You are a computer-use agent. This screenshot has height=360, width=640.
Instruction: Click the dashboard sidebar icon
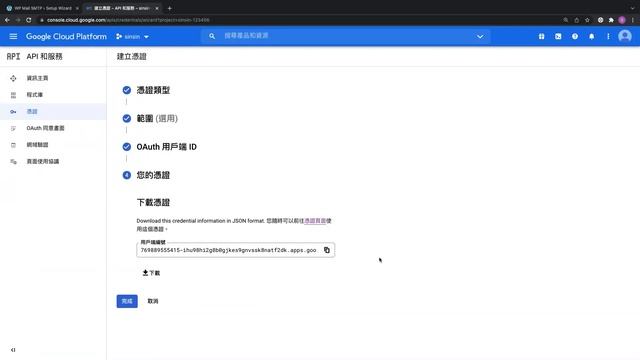pyautogui.click(x=13, y=78)
